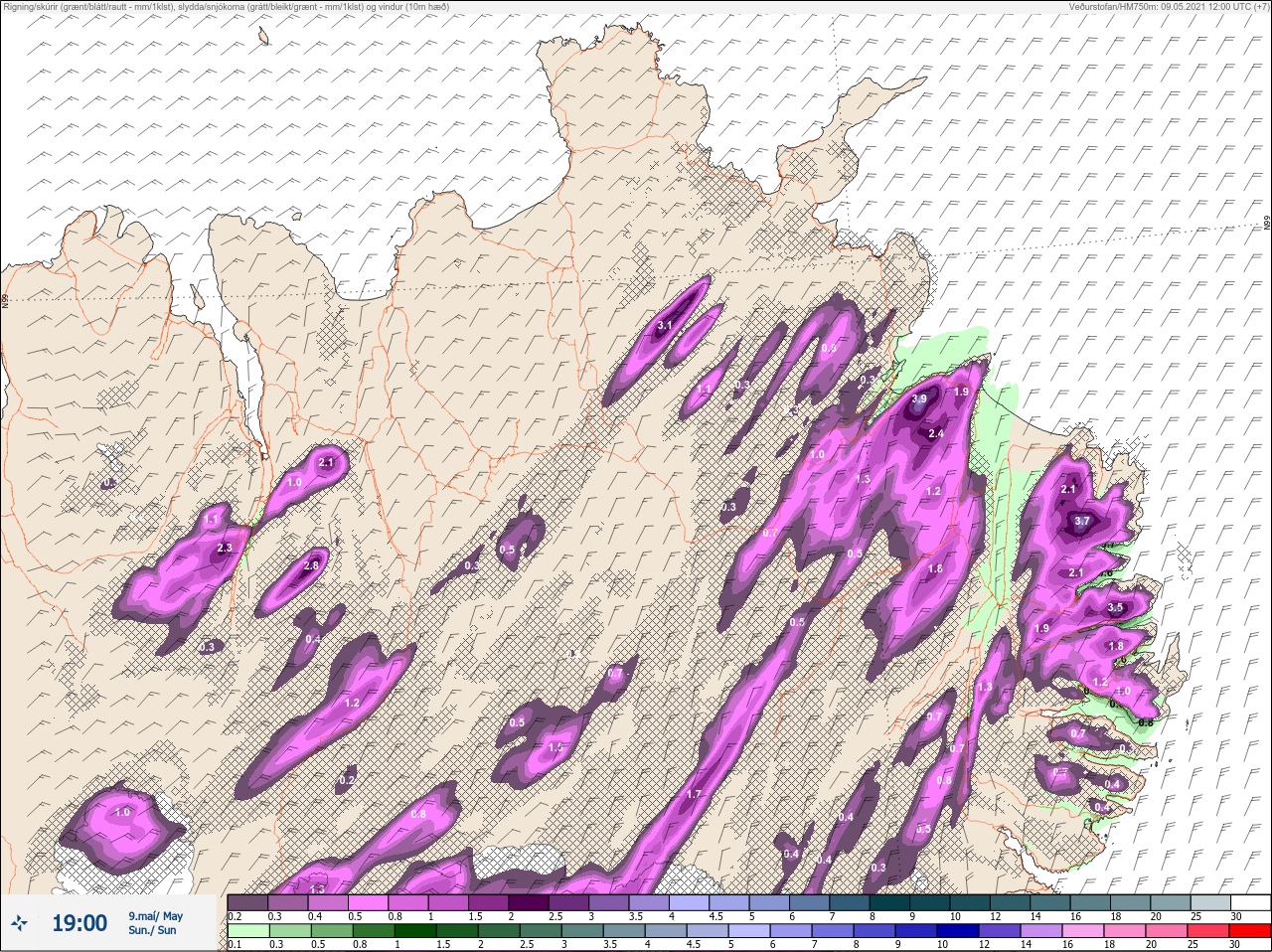Screen dimensions: 1272x952
Task: Click the 3.1 precipitation value on the map
Action: (666, 326)
